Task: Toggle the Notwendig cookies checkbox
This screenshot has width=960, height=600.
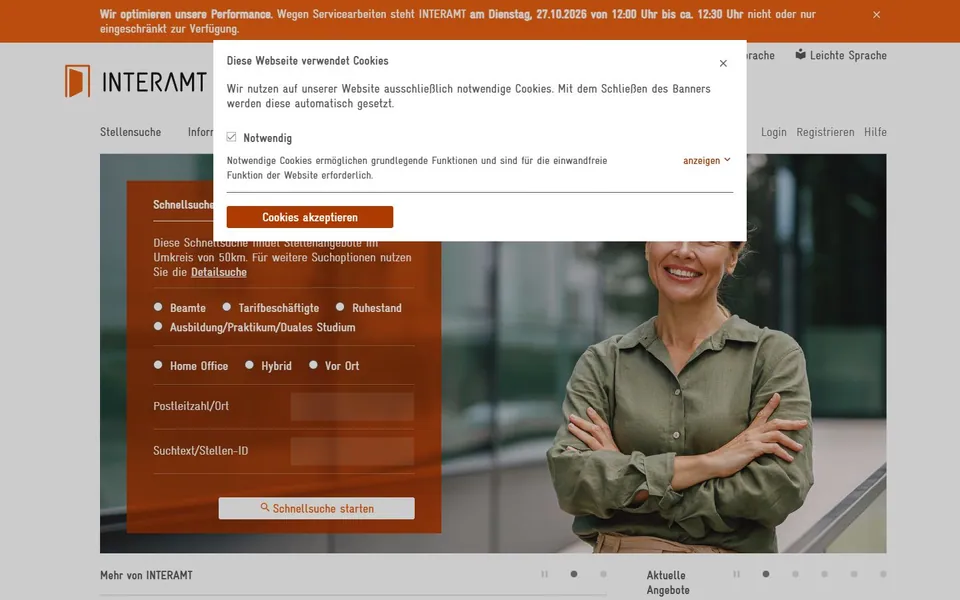Action: click(231, 137)
